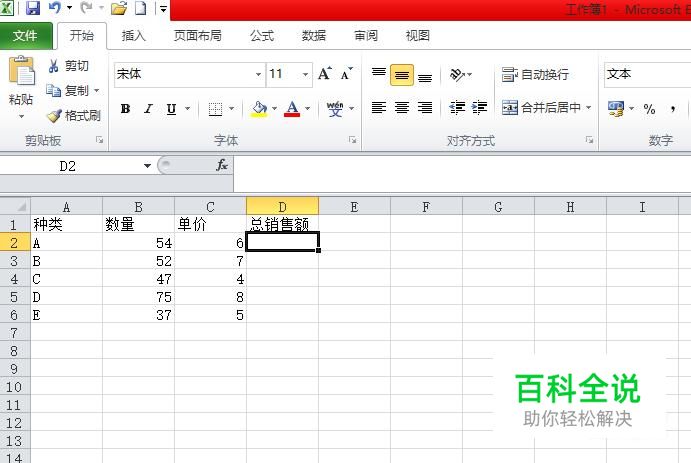Open the 对齐方式 dialog launcher
This screenshot has width=691, height=463.
click(x=590, y=140)
